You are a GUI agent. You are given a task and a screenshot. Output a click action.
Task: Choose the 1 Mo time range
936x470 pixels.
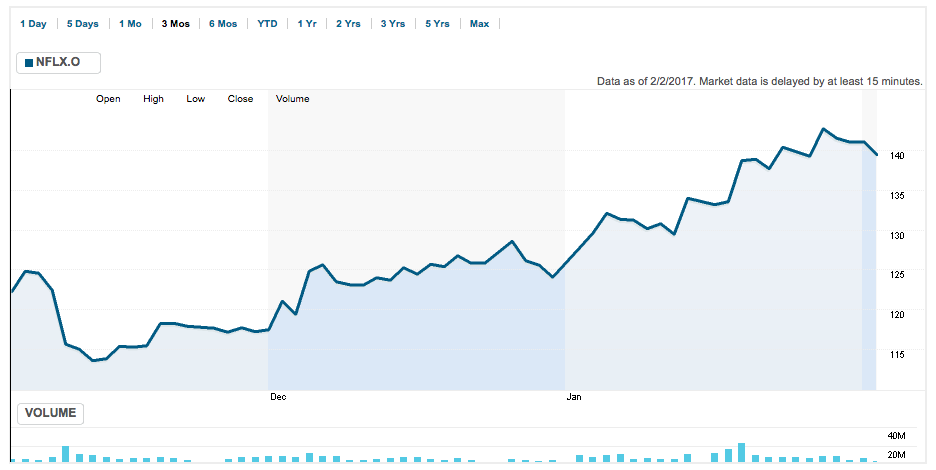point(130,23)
